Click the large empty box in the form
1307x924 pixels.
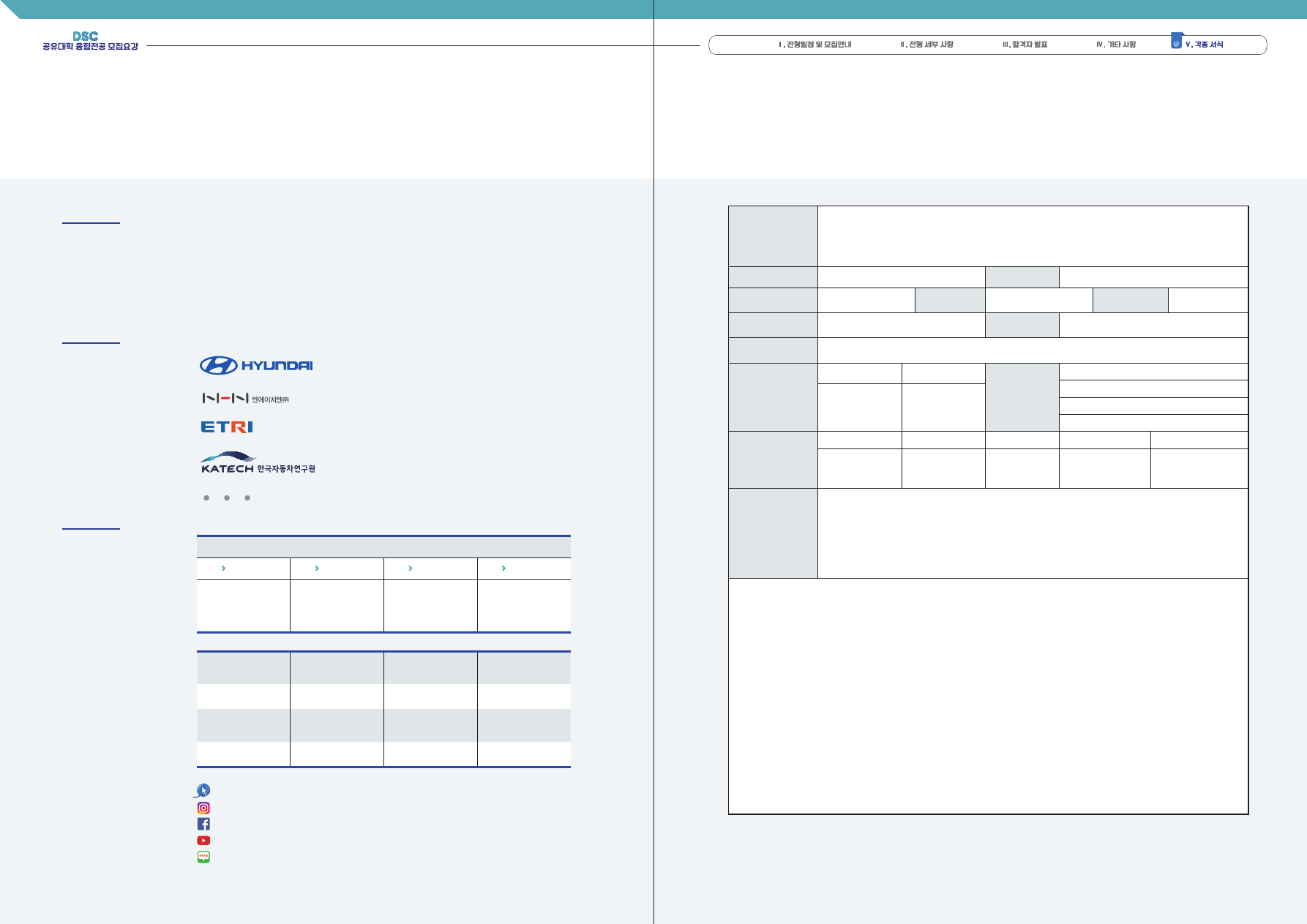(x=988, y=695)
